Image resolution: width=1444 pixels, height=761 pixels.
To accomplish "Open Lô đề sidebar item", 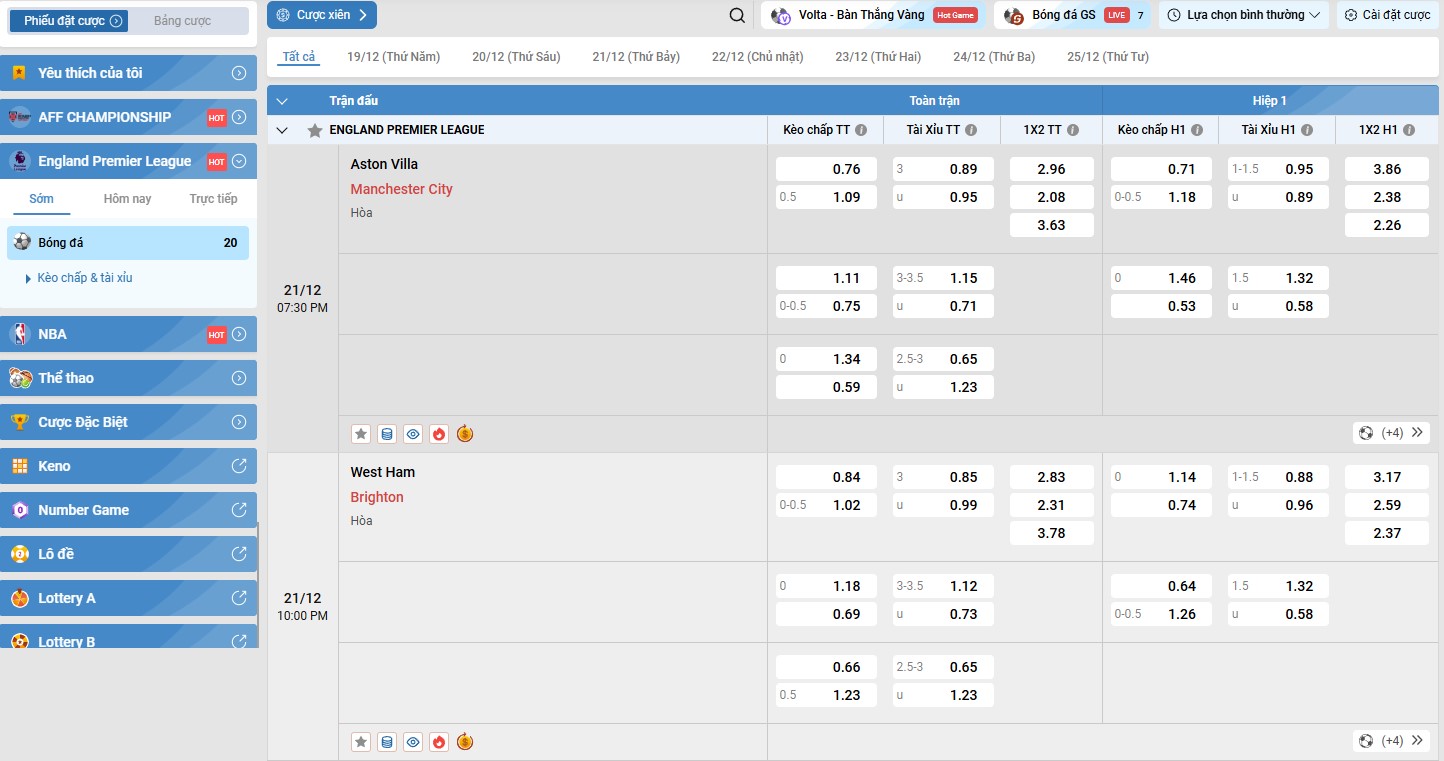I will [x=128, y=554].
